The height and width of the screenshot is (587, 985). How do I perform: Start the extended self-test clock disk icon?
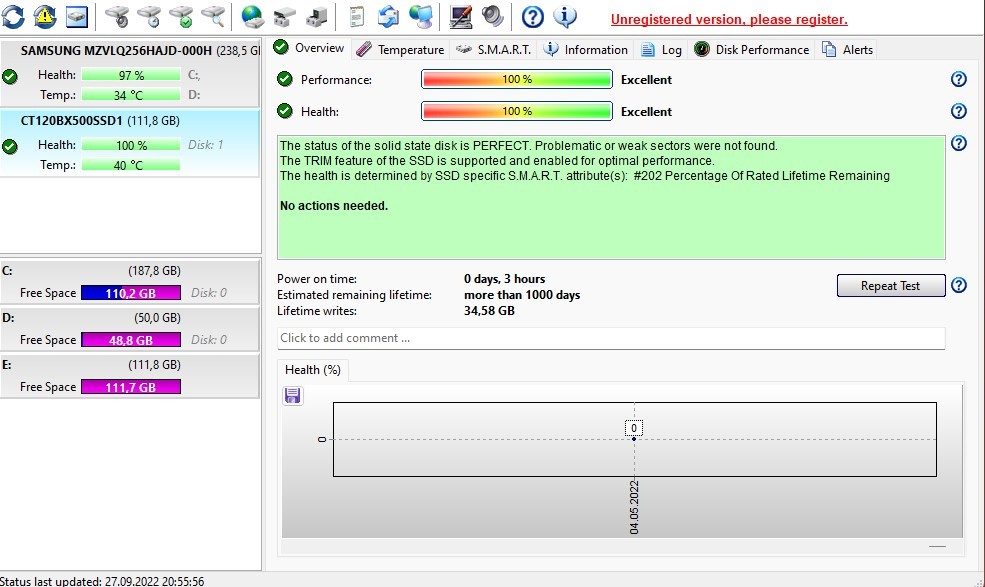tap(150, 17)
